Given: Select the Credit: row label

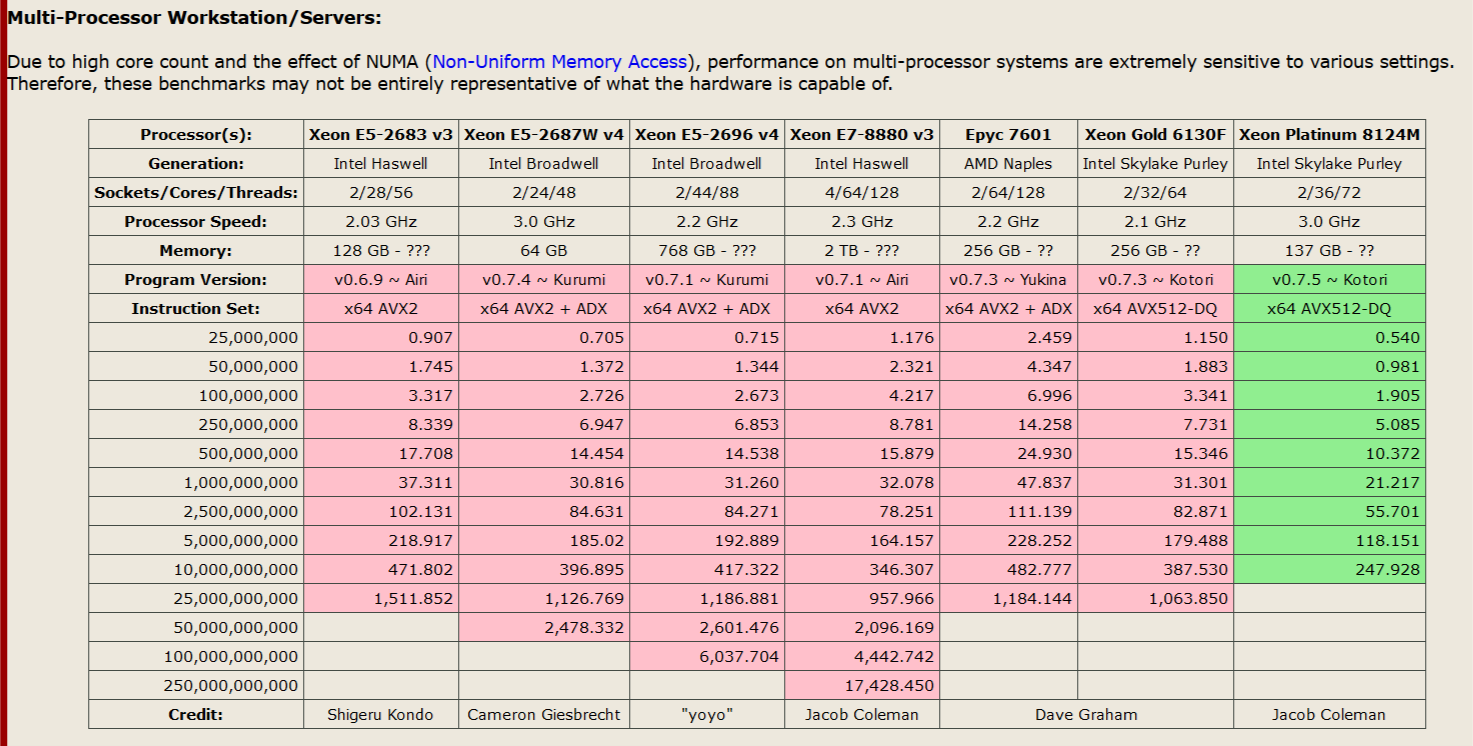Looking at the screenshot, I should coord(196,715).
